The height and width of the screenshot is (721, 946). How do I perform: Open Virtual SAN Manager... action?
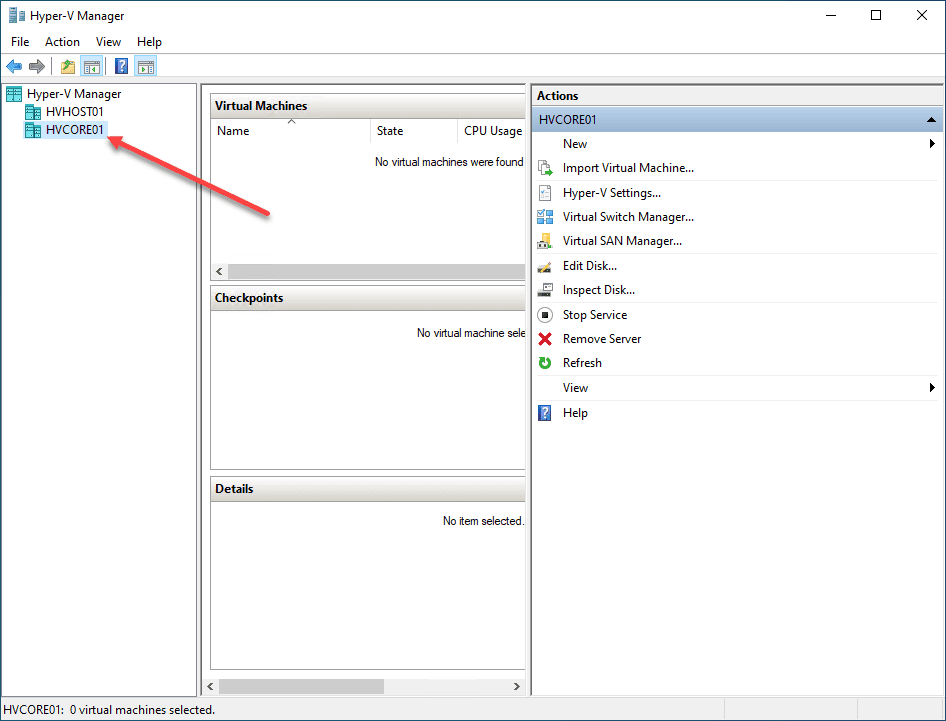622,241
